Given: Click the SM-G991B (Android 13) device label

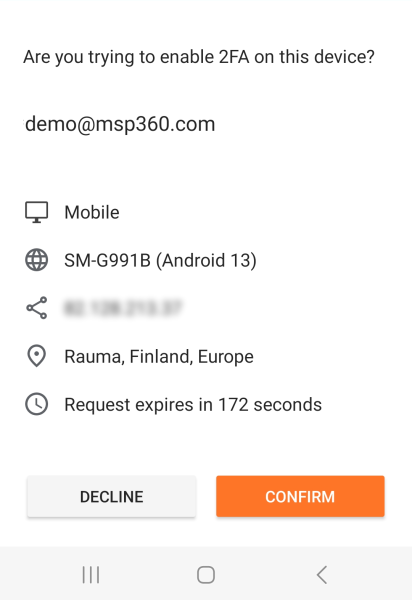Looking at the screenshot, I should tap(160, 261).
